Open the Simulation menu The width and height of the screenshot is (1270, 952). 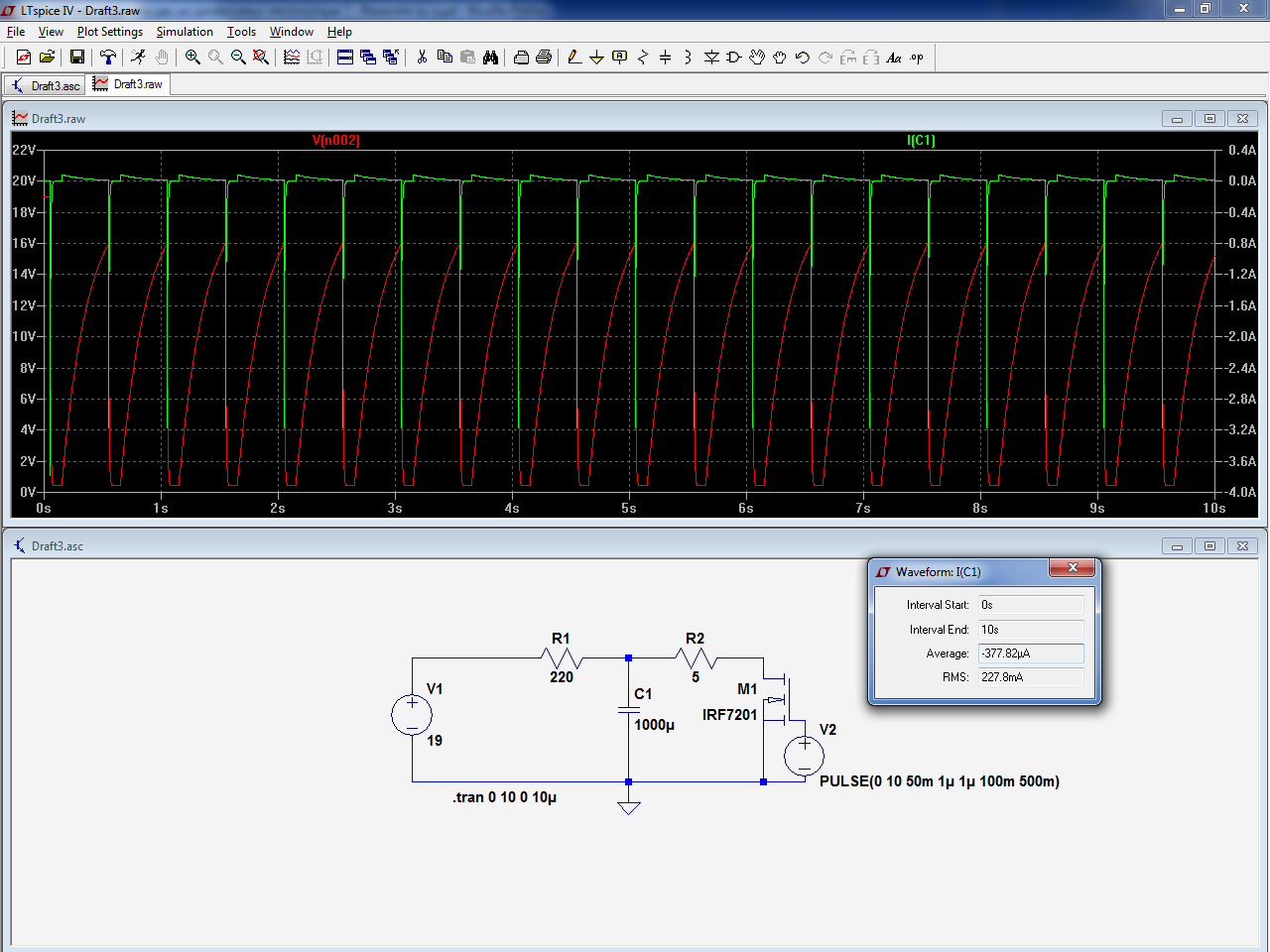click(185, 32)
